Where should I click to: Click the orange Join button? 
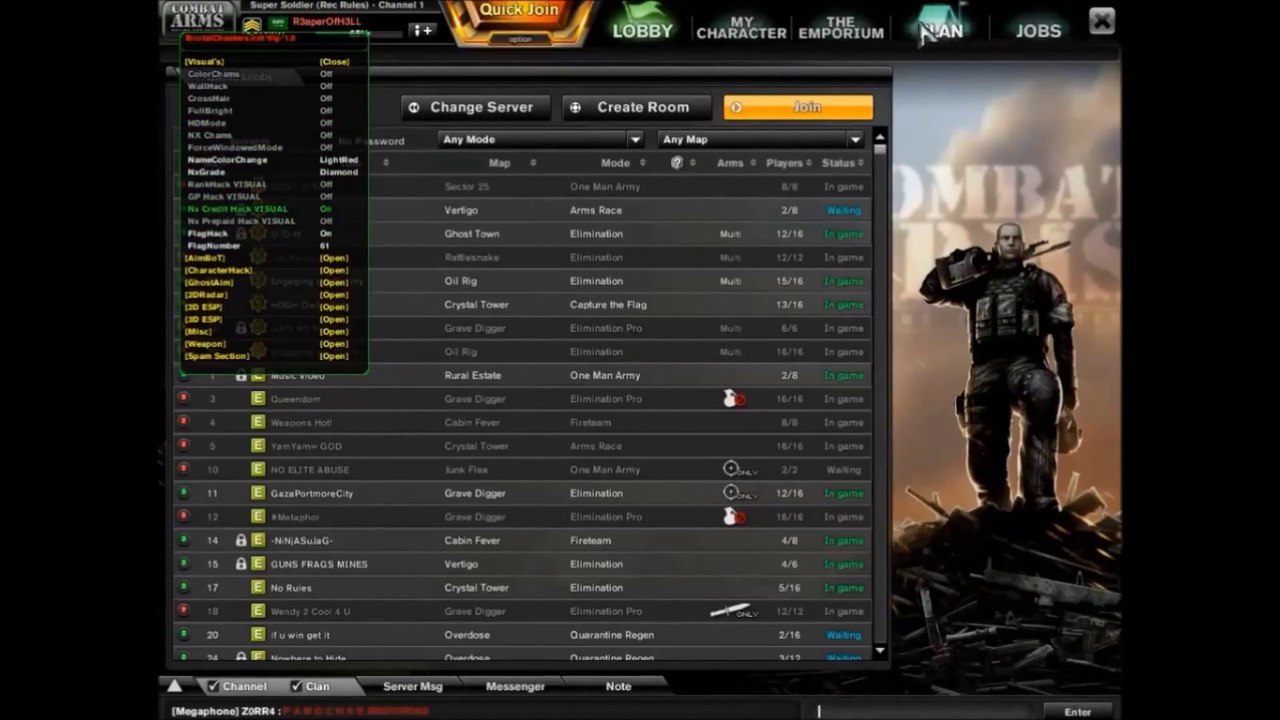798,107
